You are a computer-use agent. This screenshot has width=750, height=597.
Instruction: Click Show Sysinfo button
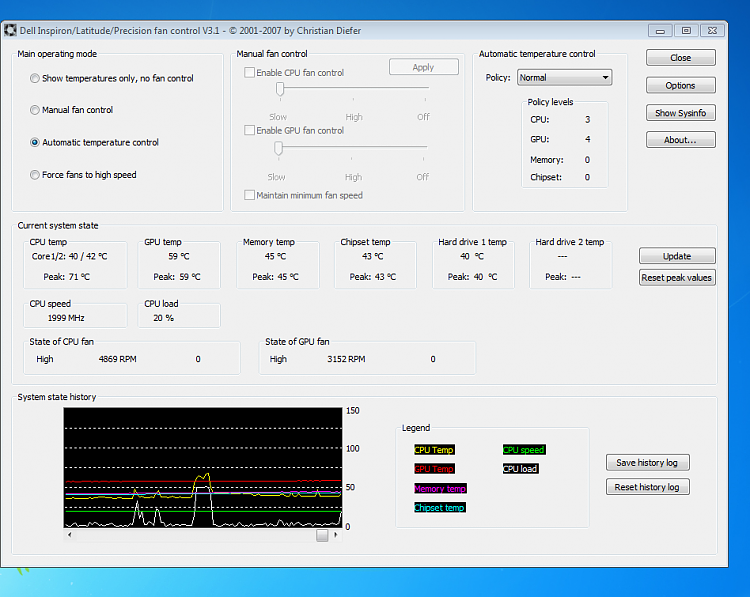coord(681,113)
